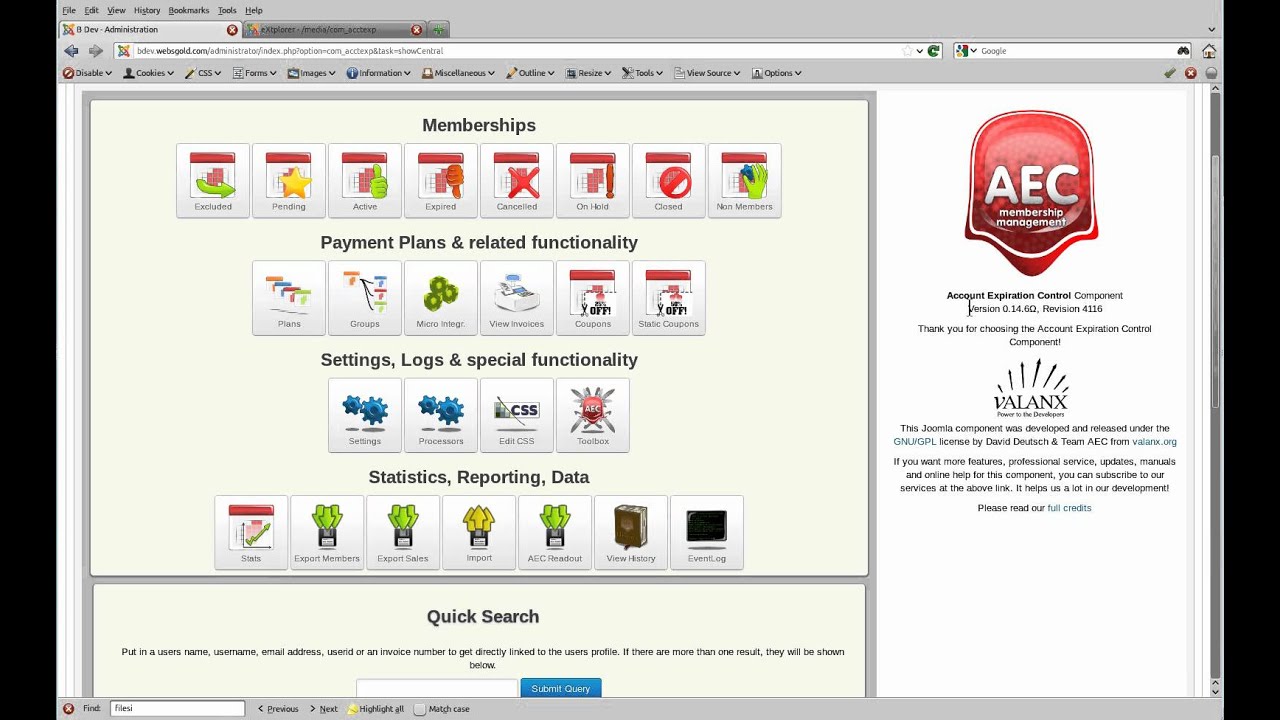Open the Expired memberships icon
The height and width of the screenshot is (720, 1280).
441,180
